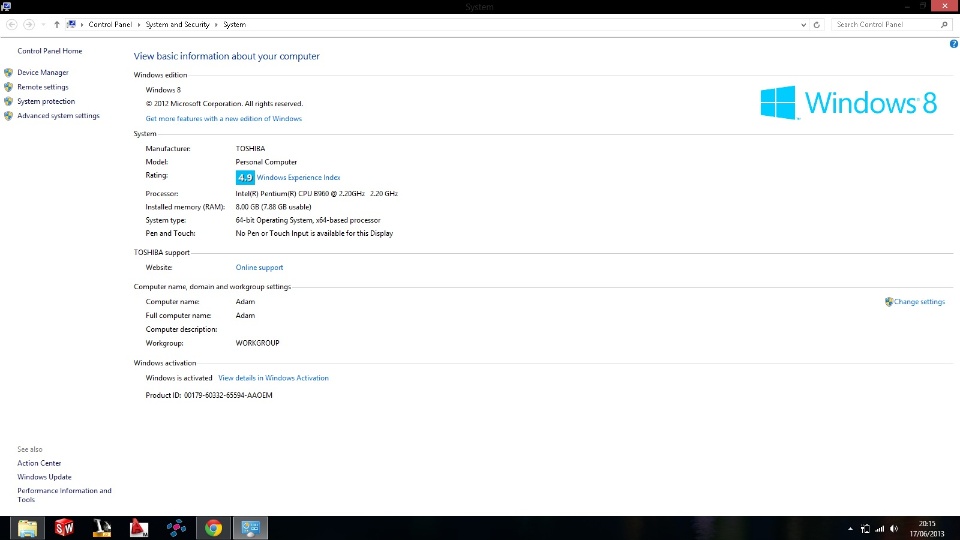Launch Autodesk Inventor from taskbar

click(x=102, y=528)
